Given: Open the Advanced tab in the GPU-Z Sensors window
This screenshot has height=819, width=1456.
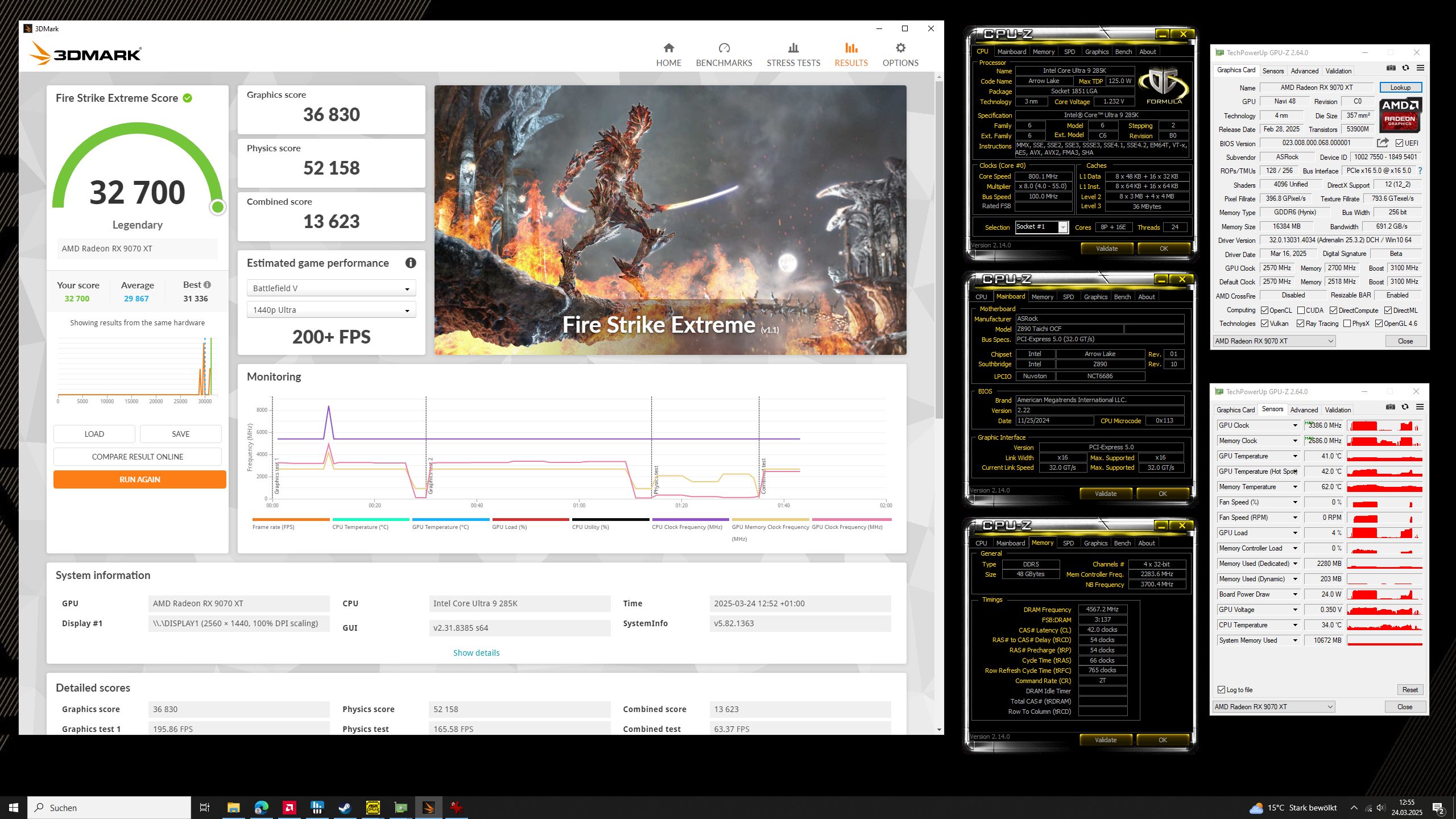Looking at the screenshot, I should [1304, 410].
